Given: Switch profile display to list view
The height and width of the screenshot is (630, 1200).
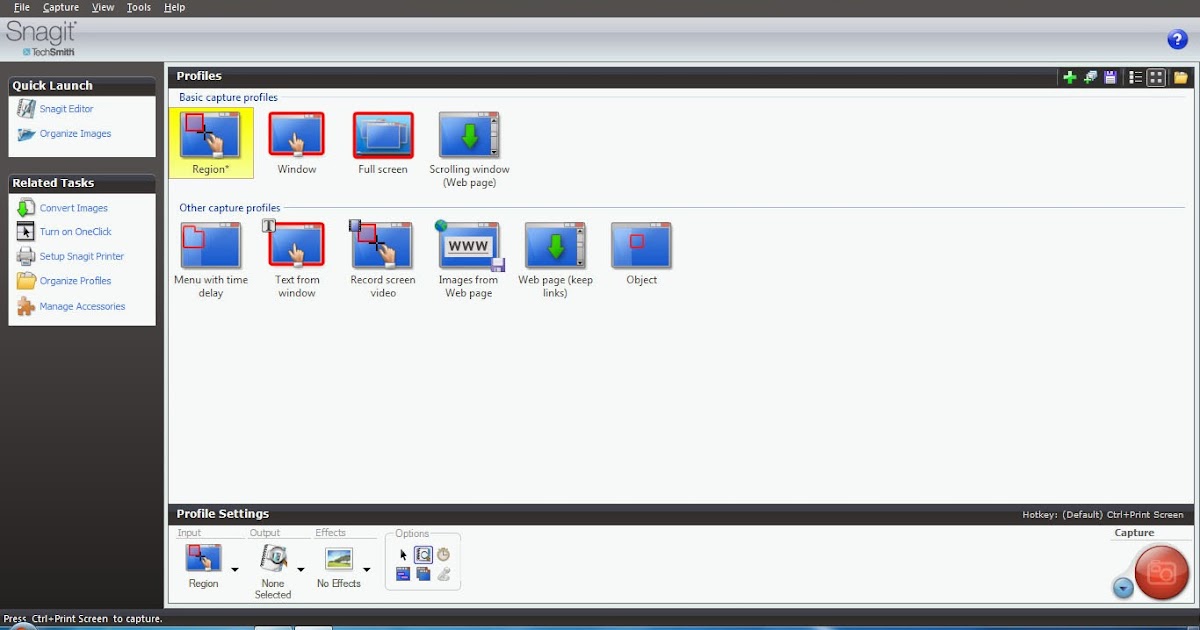Looking at the screenshot, I should click(1135, 76).
